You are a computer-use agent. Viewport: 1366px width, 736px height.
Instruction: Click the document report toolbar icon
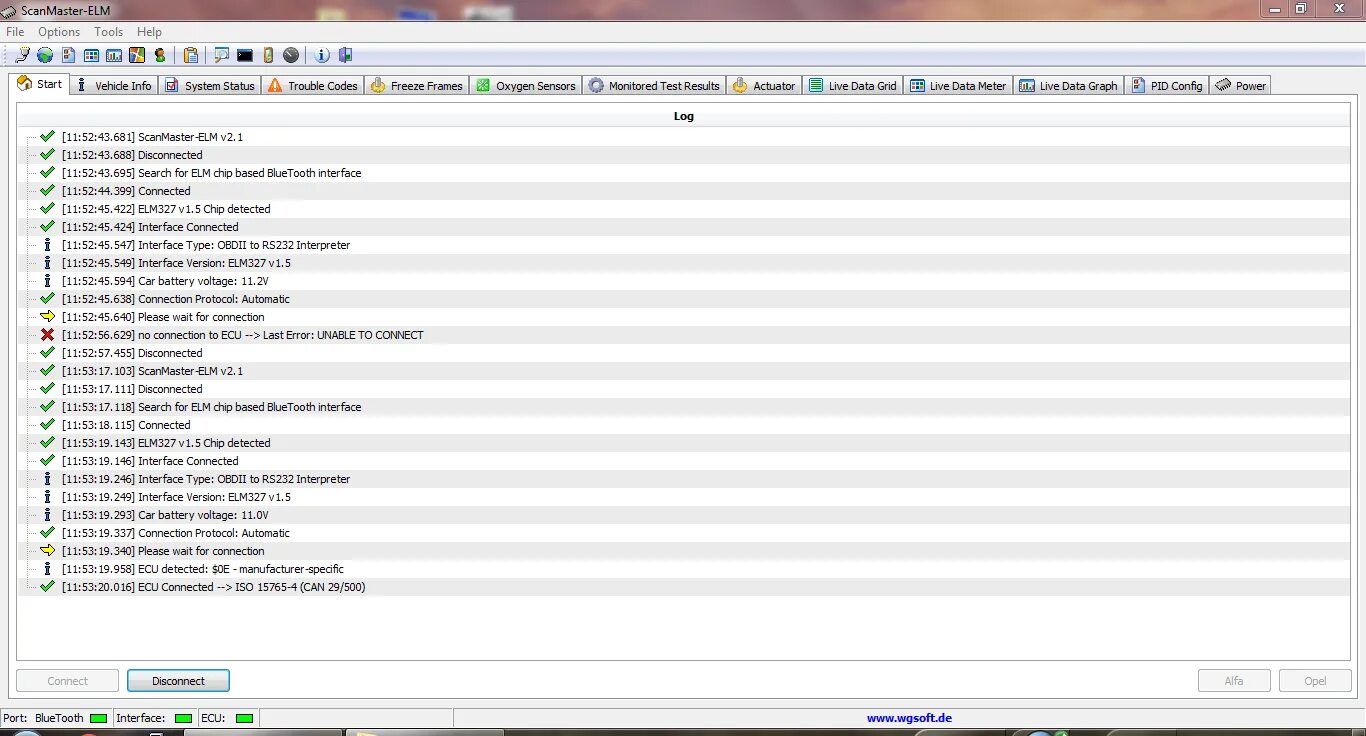coord(69,55)
